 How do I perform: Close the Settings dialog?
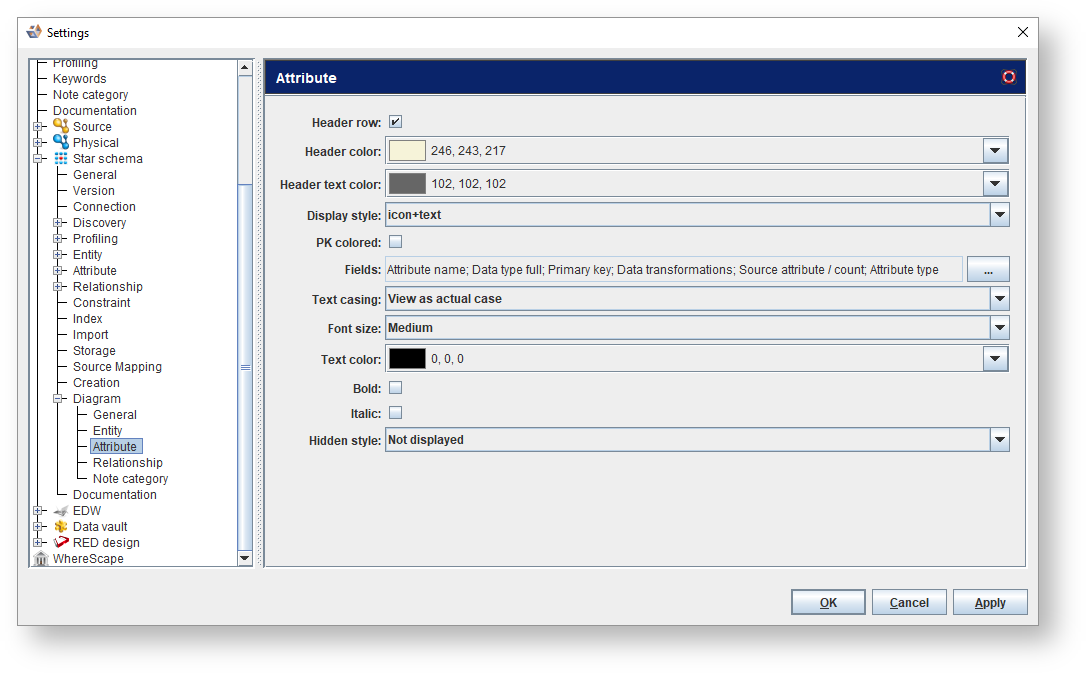point(1023,32)
